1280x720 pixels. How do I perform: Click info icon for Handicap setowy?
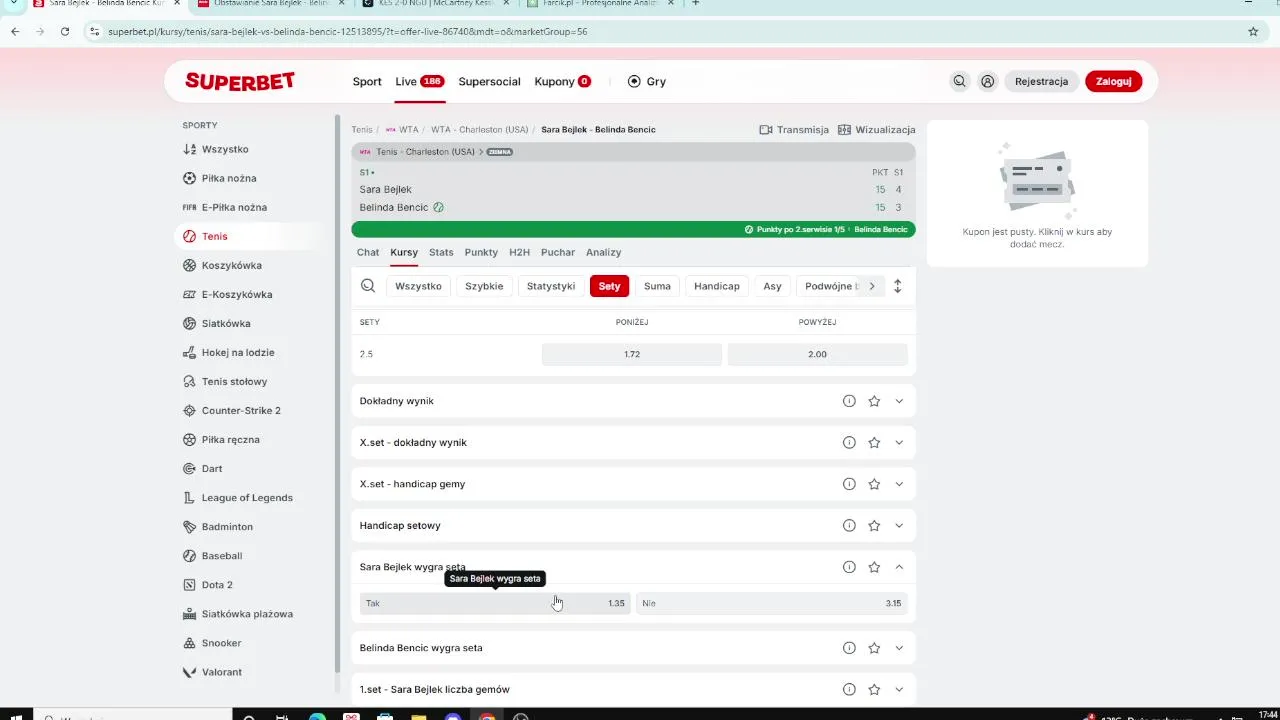849,525
